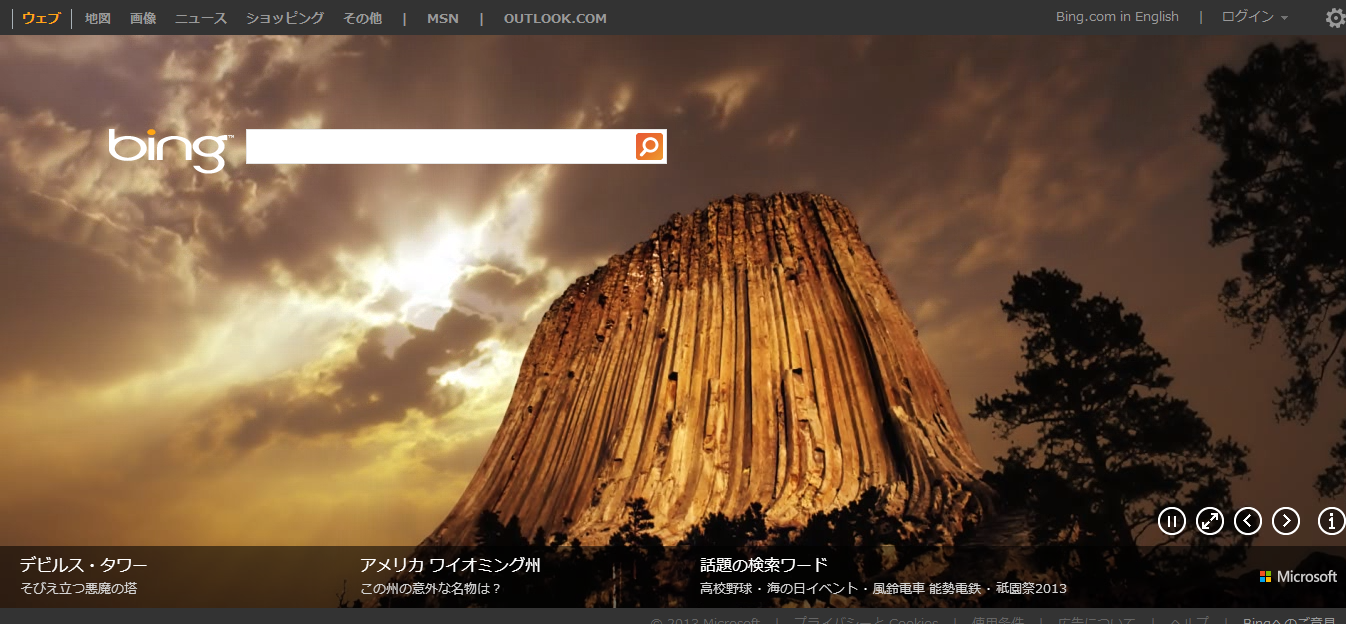
Task: Open the image info icon
Action: [x=1331, y=521]
